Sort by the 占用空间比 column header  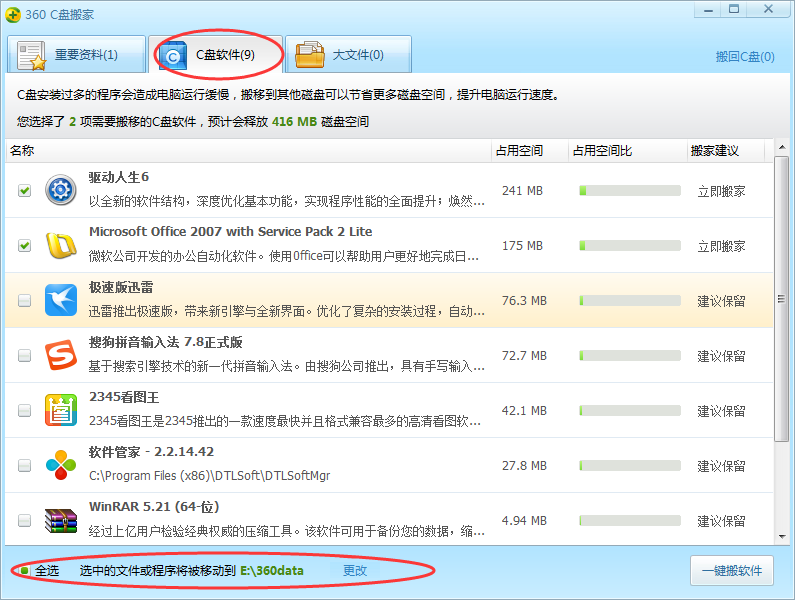628,151
